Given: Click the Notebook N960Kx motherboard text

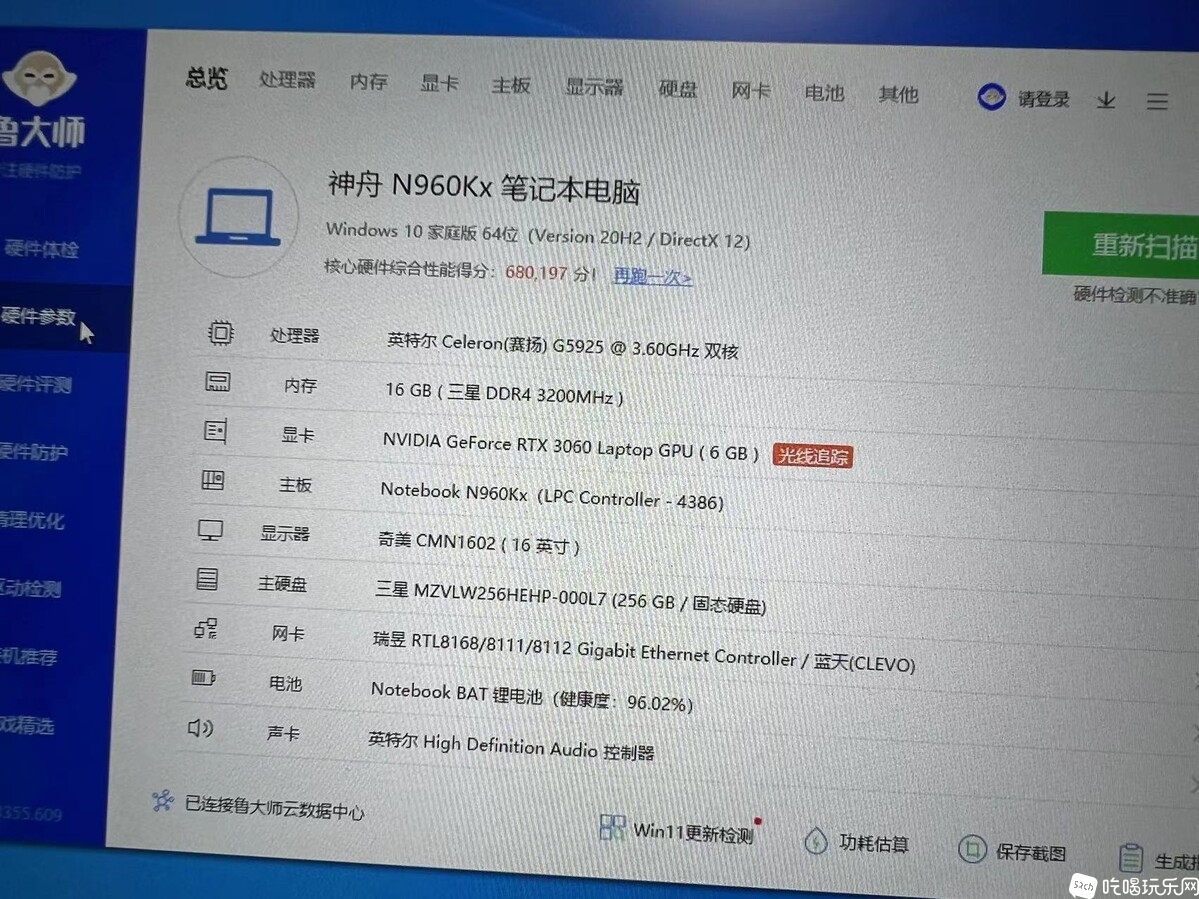Looking at the screenshot, I should pyautogui.click(x=551, y=495).
